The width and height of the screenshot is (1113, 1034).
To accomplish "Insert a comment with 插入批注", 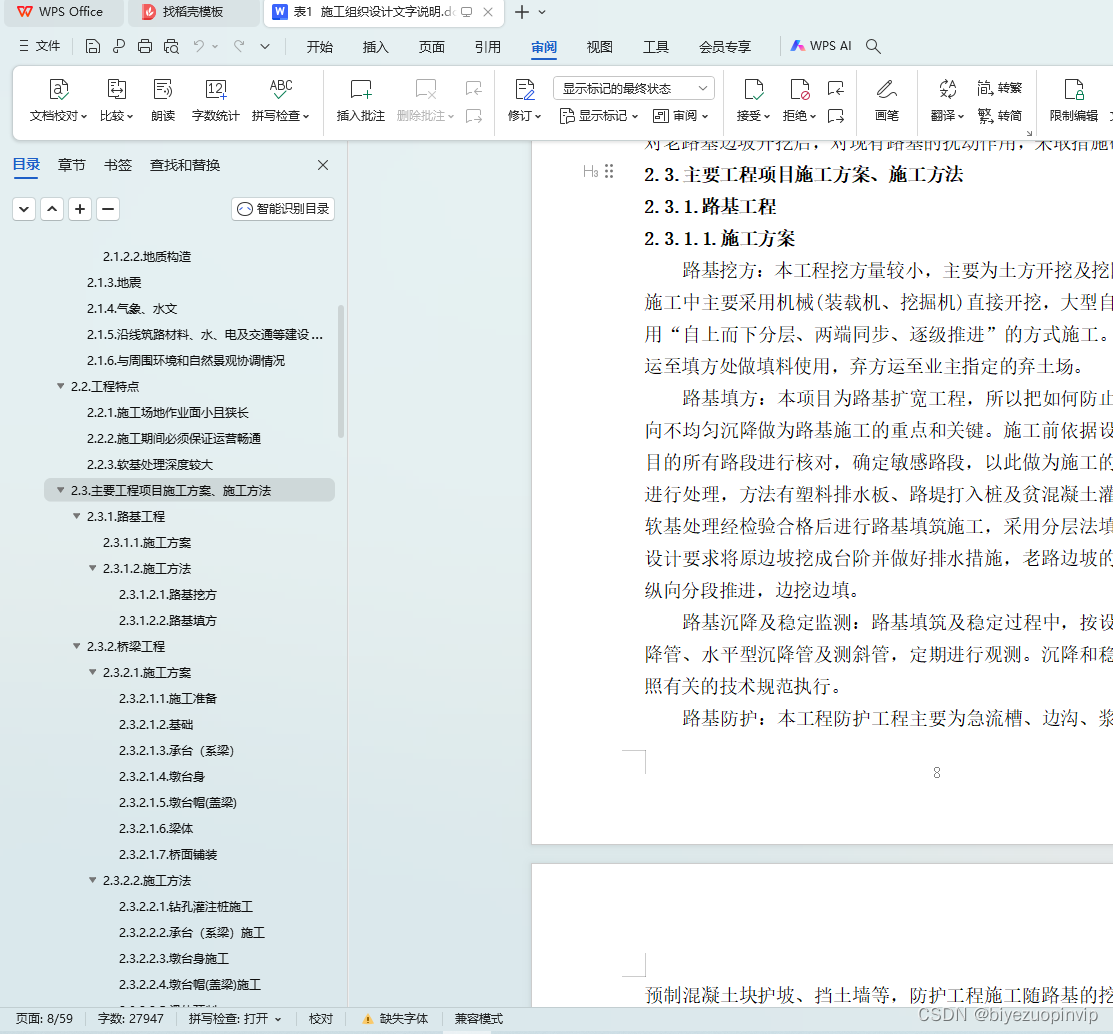I will 361,100.
